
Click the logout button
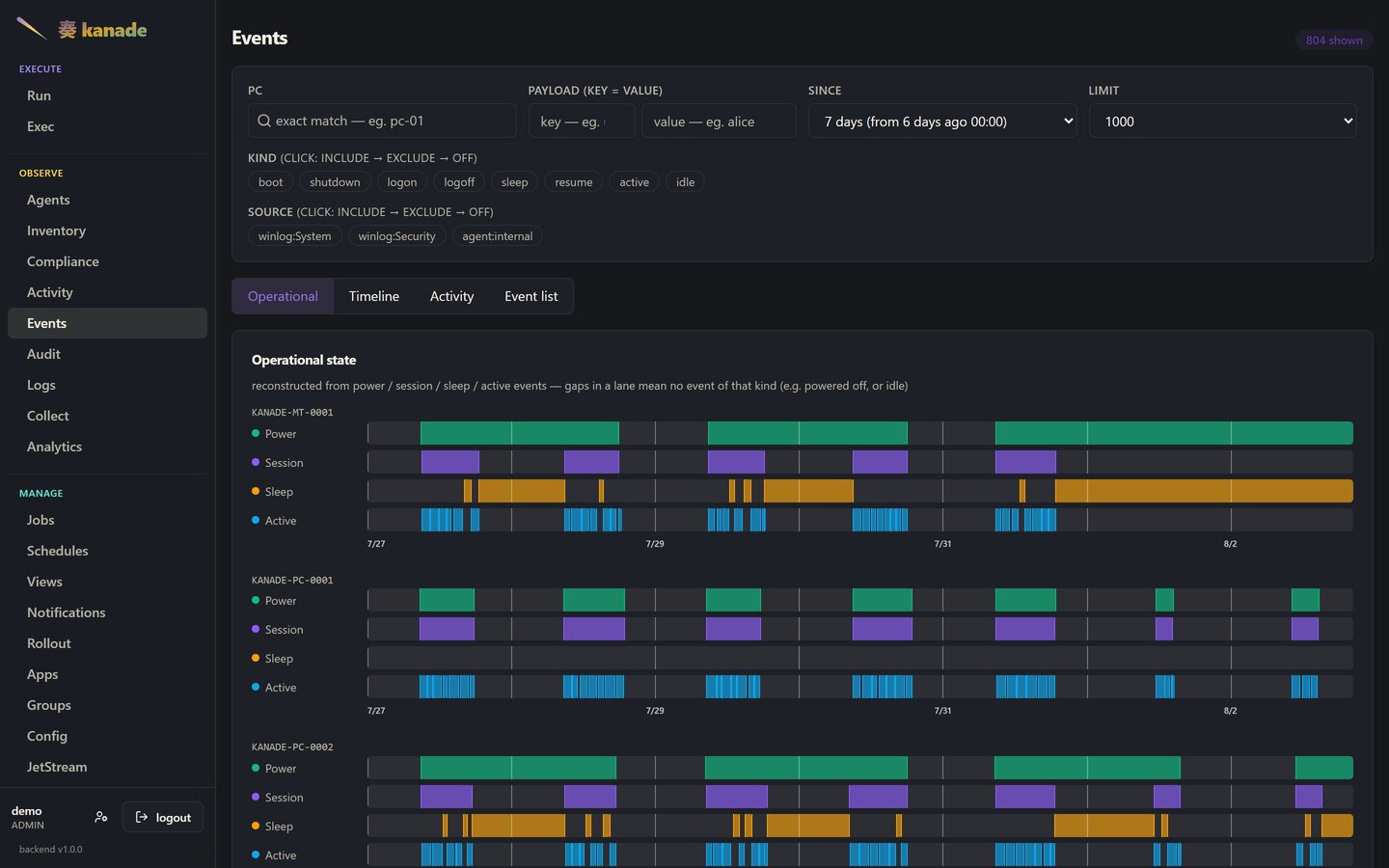point(163,817)
